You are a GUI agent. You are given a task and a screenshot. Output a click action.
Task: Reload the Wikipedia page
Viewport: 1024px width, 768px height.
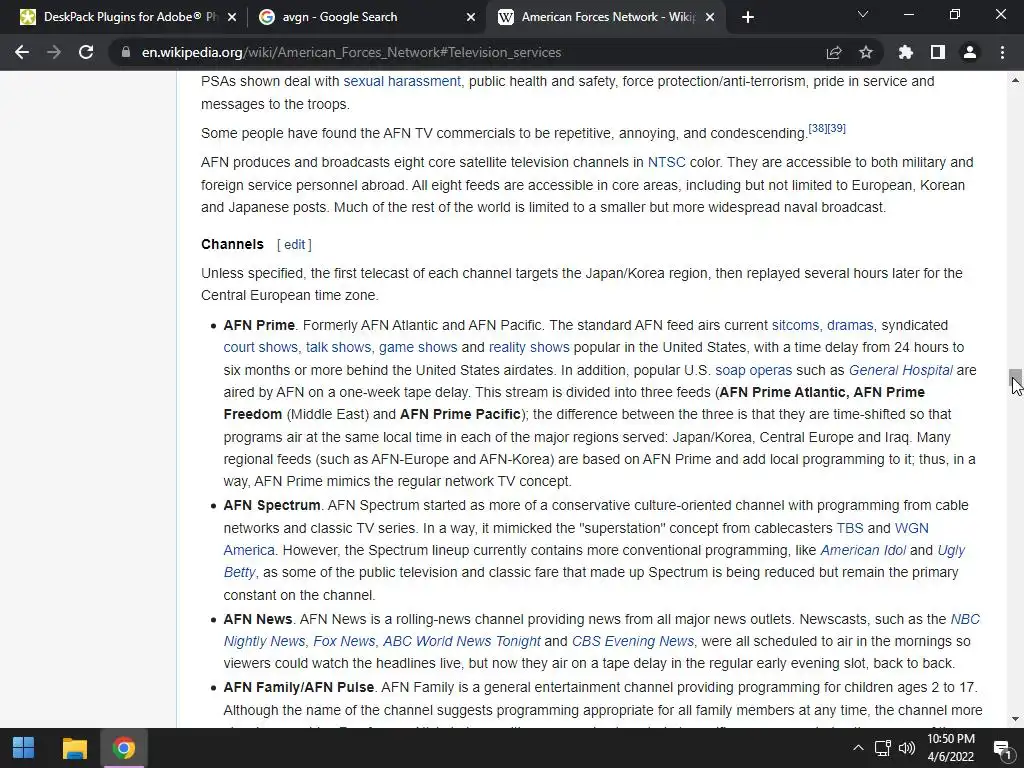[x=86, y=52]
